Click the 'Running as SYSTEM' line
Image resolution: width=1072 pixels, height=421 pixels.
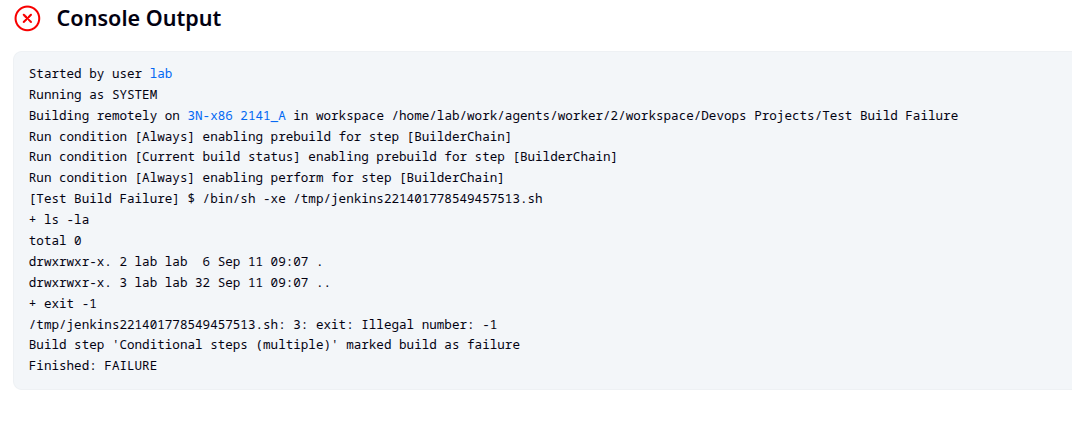point(93,94)
